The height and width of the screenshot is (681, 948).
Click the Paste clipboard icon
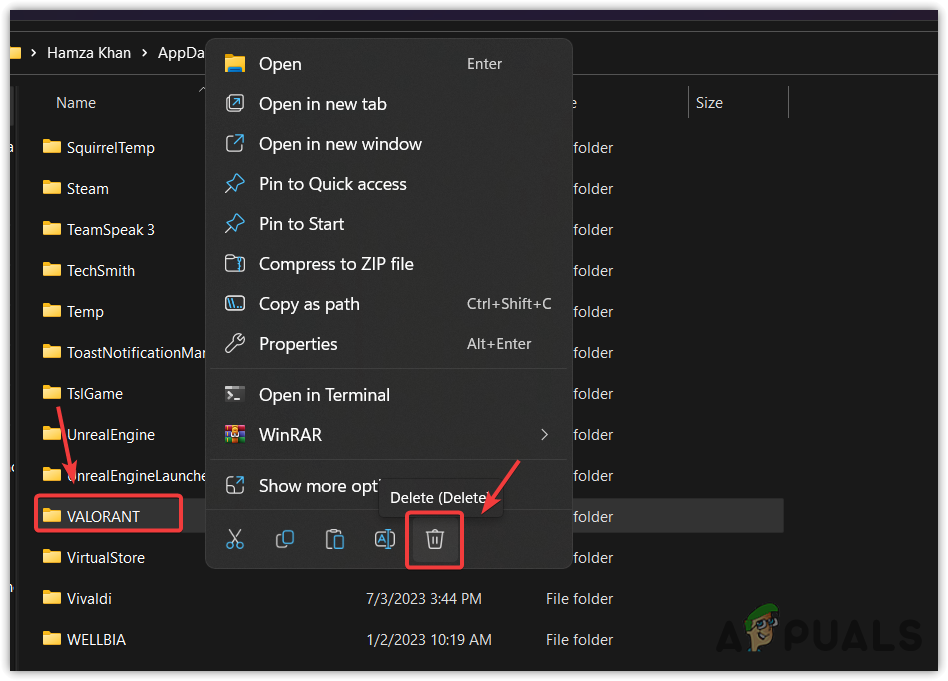pos(335,540)
